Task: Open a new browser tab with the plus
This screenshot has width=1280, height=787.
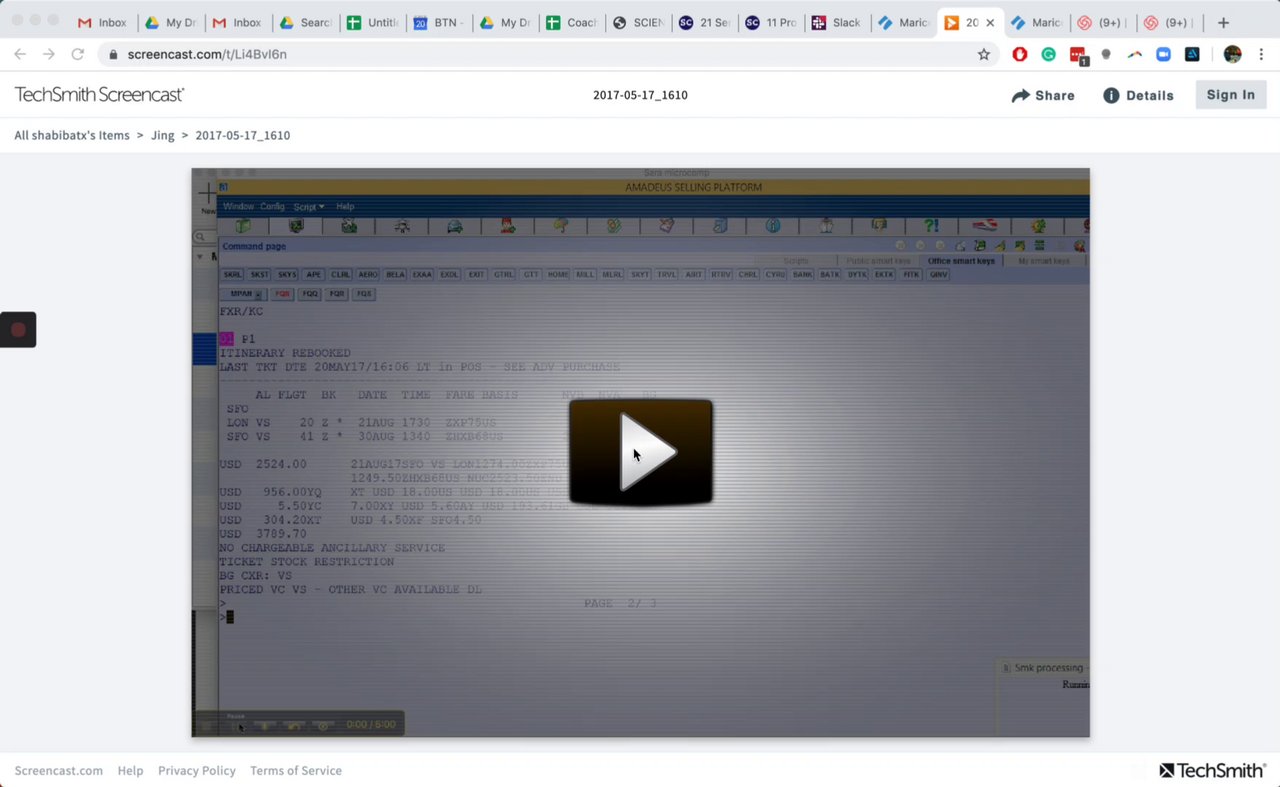Action: (x=1223, y=22)
